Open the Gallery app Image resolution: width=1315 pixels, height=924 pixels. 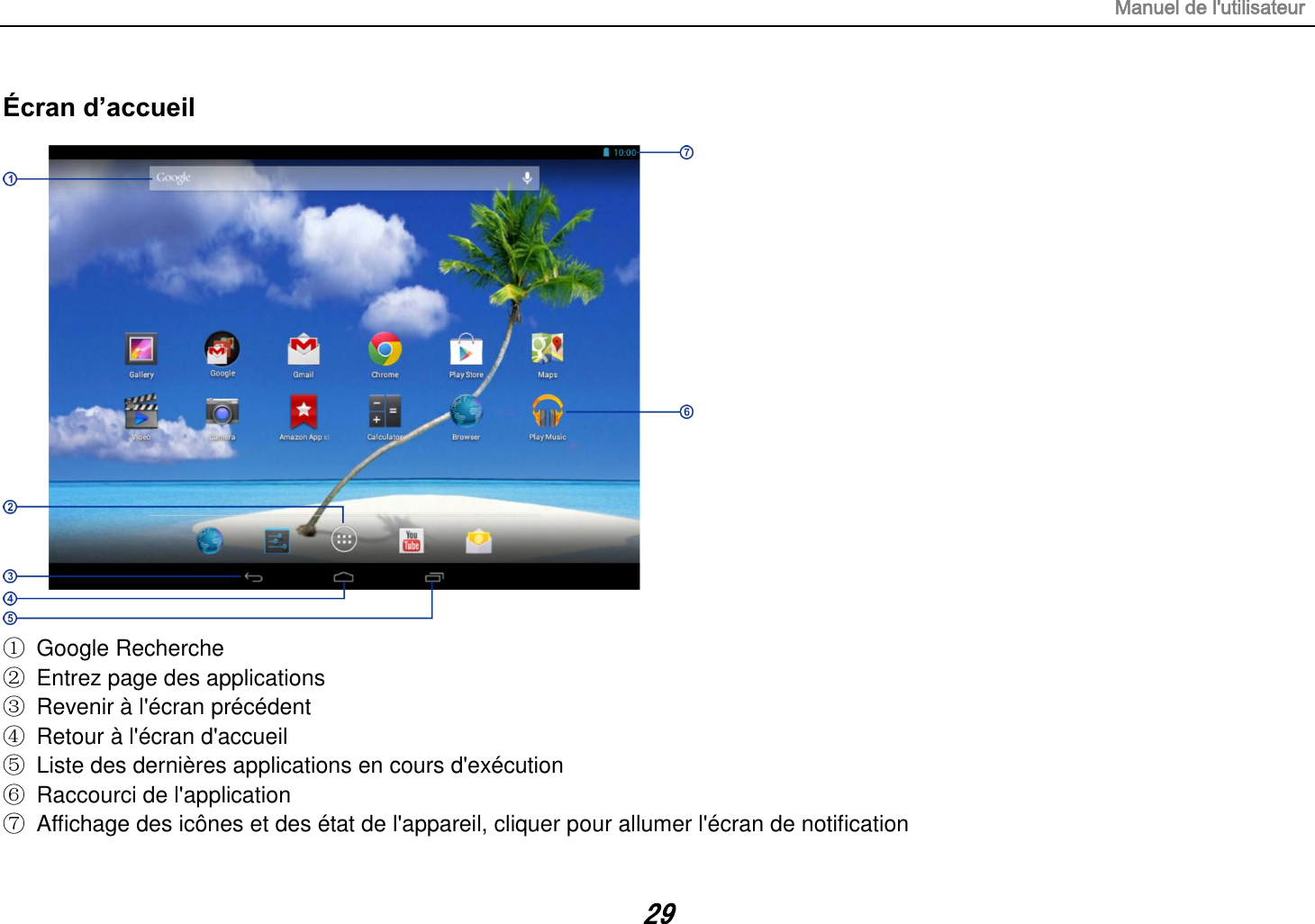click(x=141, y=349)
